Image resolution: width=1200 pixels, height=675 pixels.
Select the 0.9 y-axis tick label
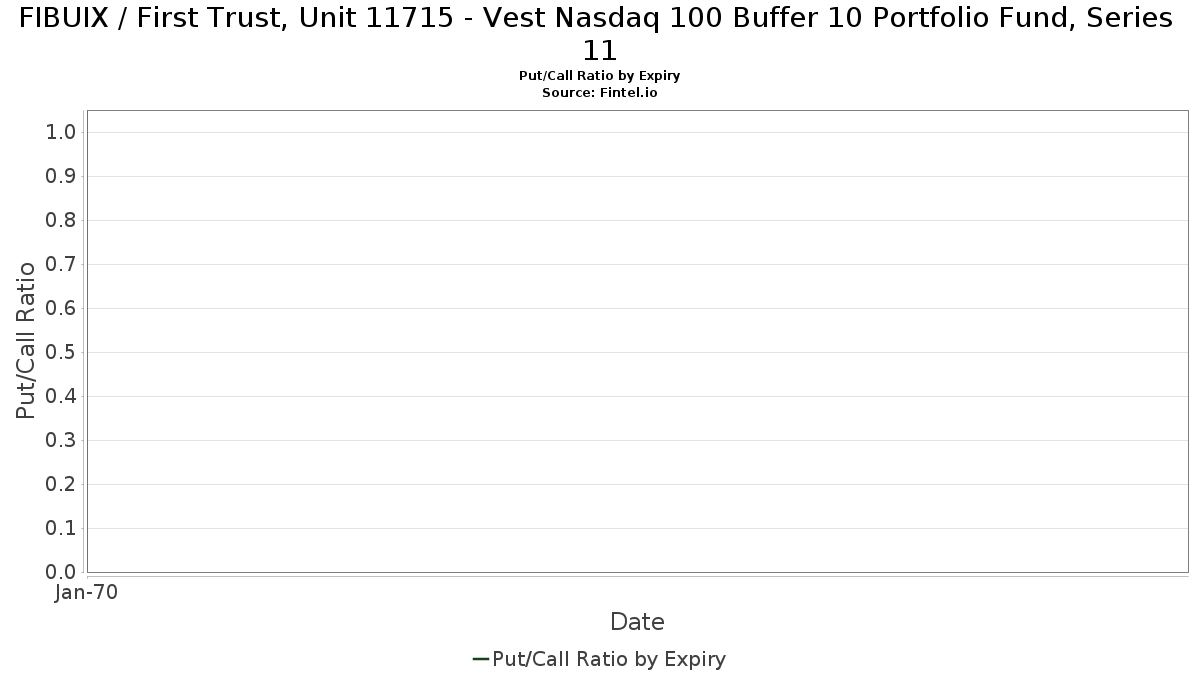pos(61,177)
